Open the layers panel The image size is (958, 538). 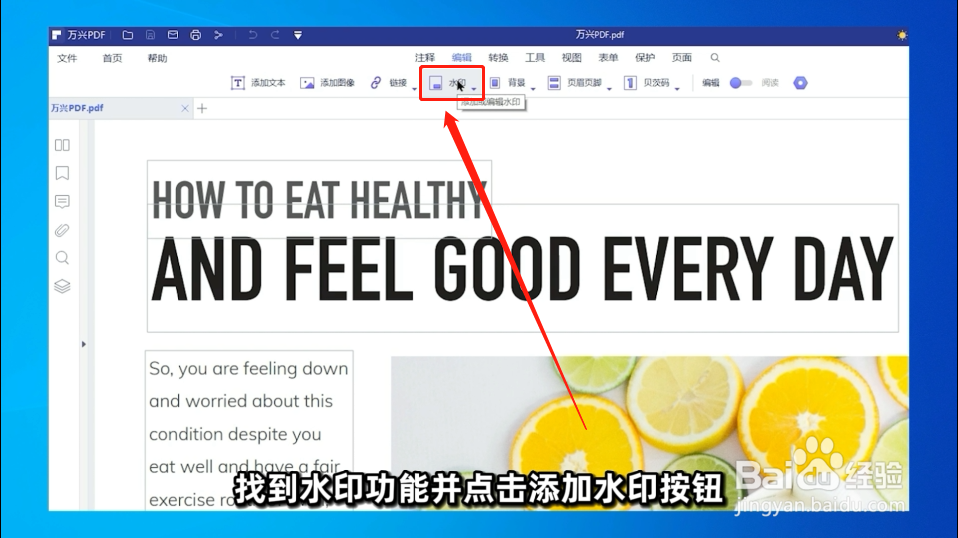coord(62,286)
